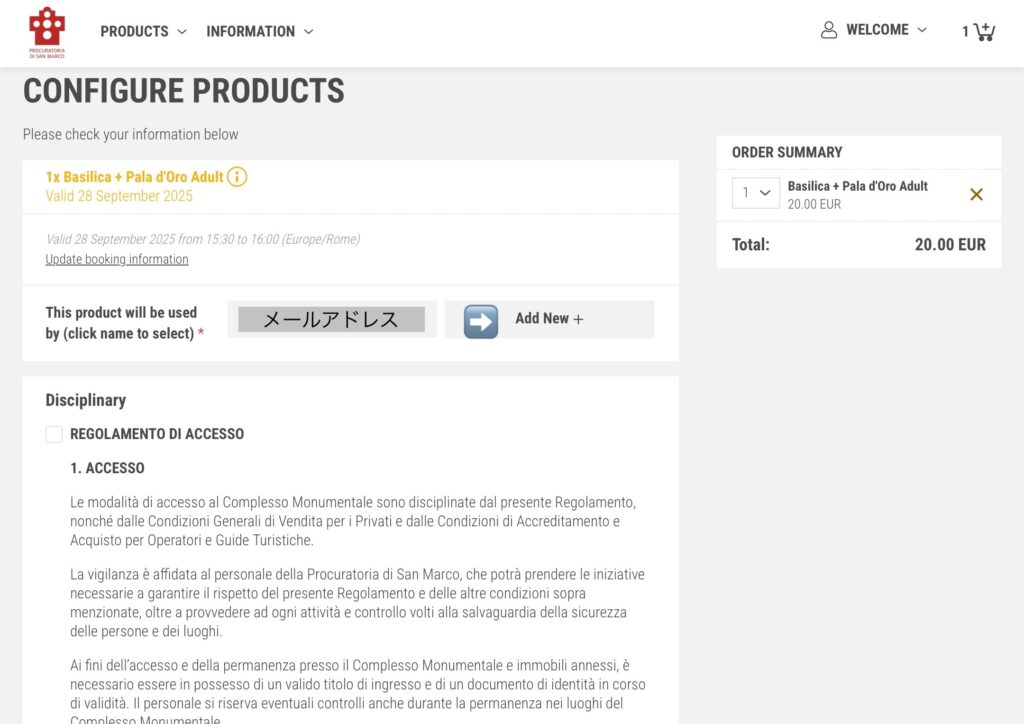Open the user account icon
Image resolution: width=1024 pixels, height=724 pixels.
pyautogui.click(x=828, y=30)
